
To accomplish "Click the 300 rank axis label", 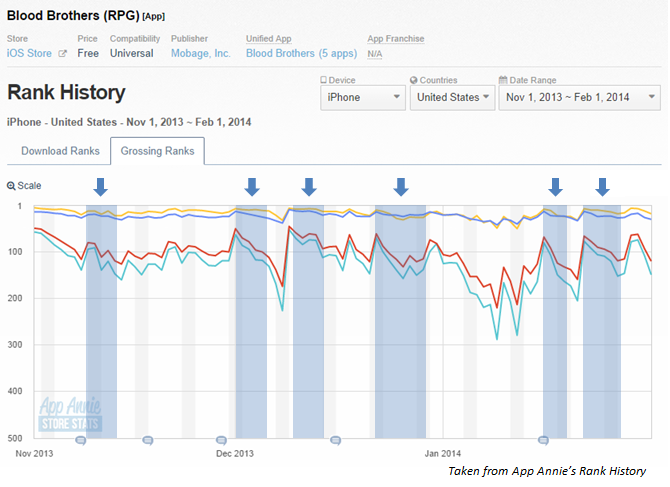I will pyautogui.click(x=15, y=344).
